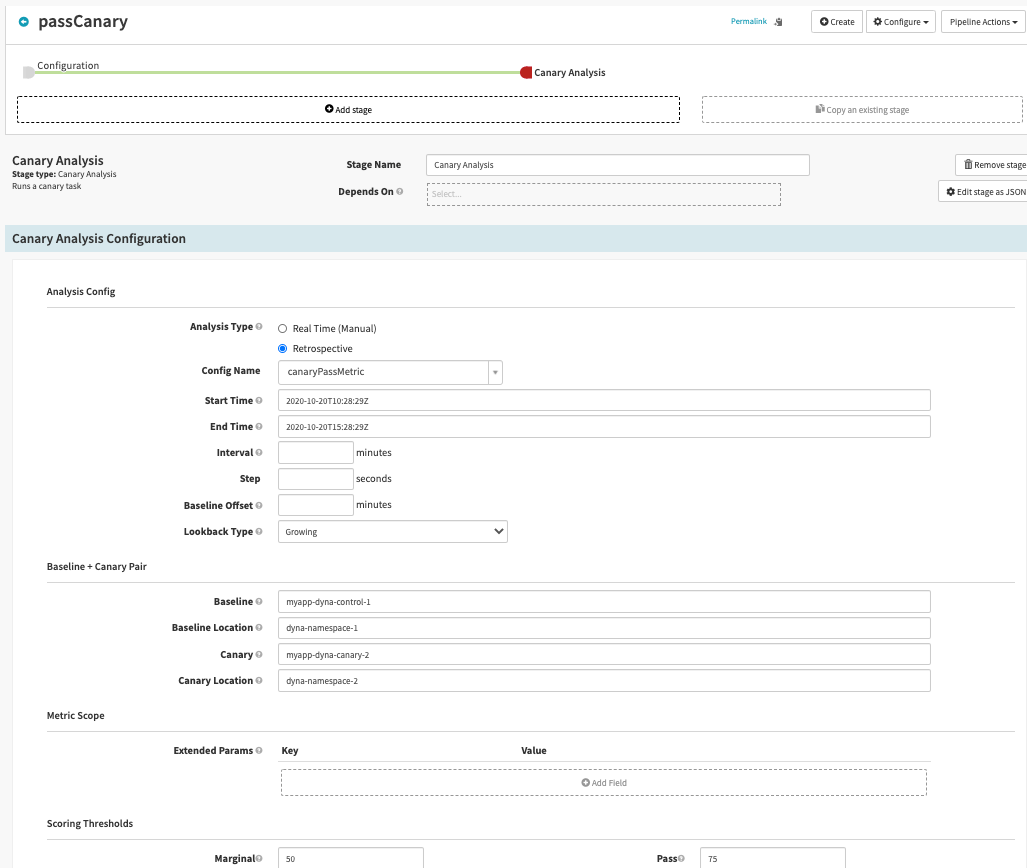
Task: Click the Configuration stage node in pipeline graph
Action: (x=29, y=72)
